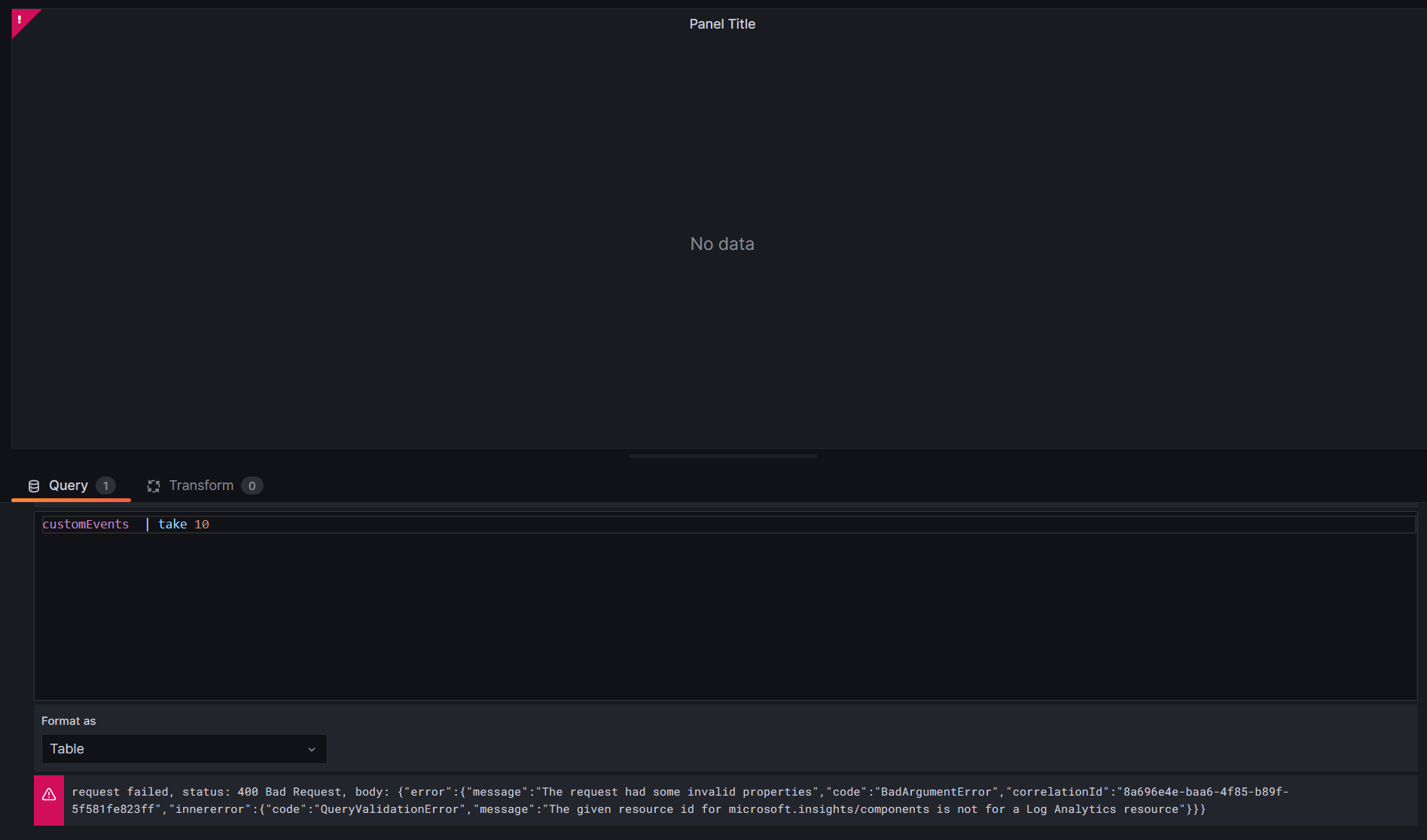Viewport: 1427px width, 840px height.
Task: Click the Query count badge showing 1
Action: click(105, 485)
